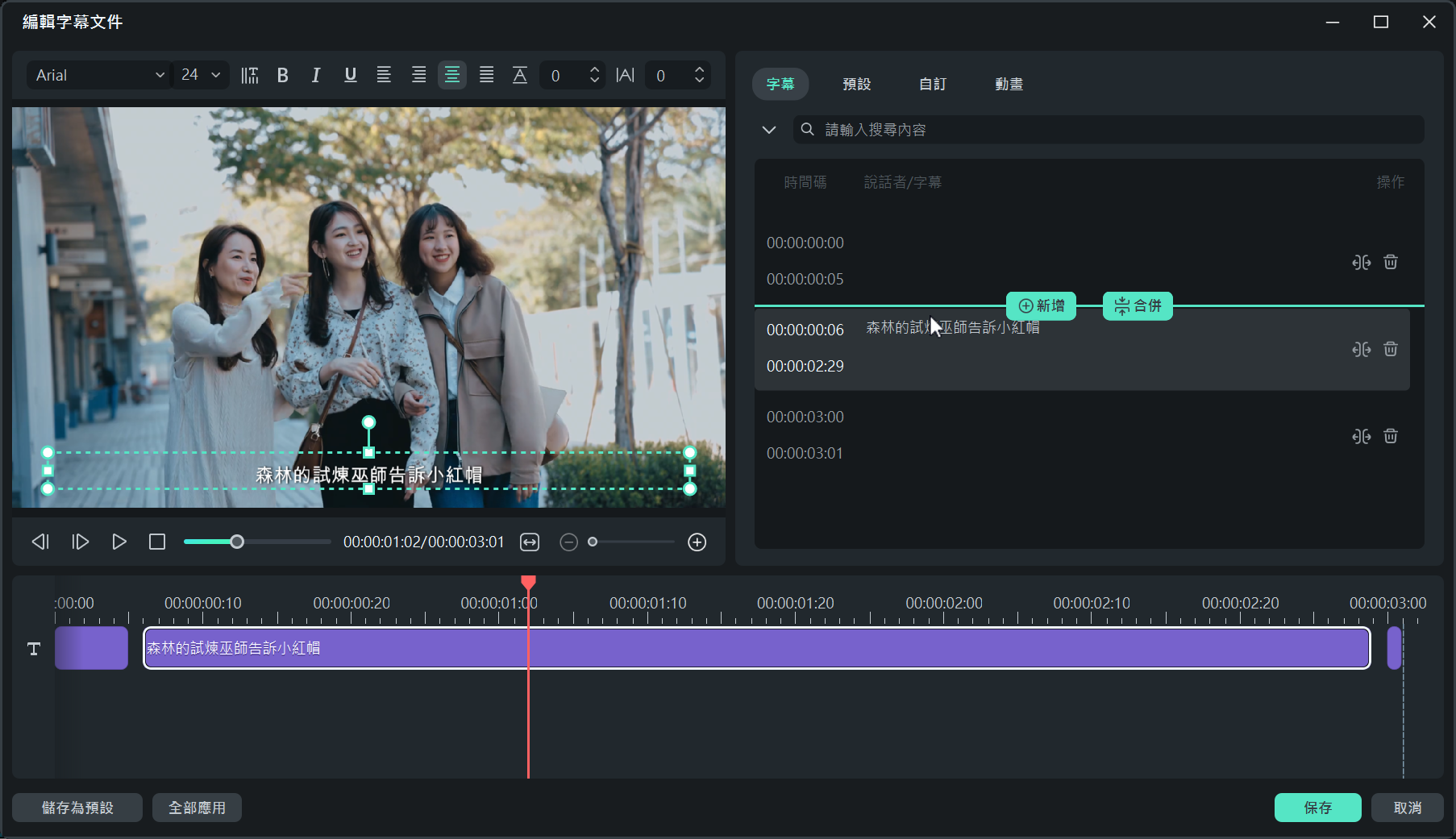Maximize the 編輯字幕文件 window
This screenshot has height=839, width=1456.
click(1381, 22)
